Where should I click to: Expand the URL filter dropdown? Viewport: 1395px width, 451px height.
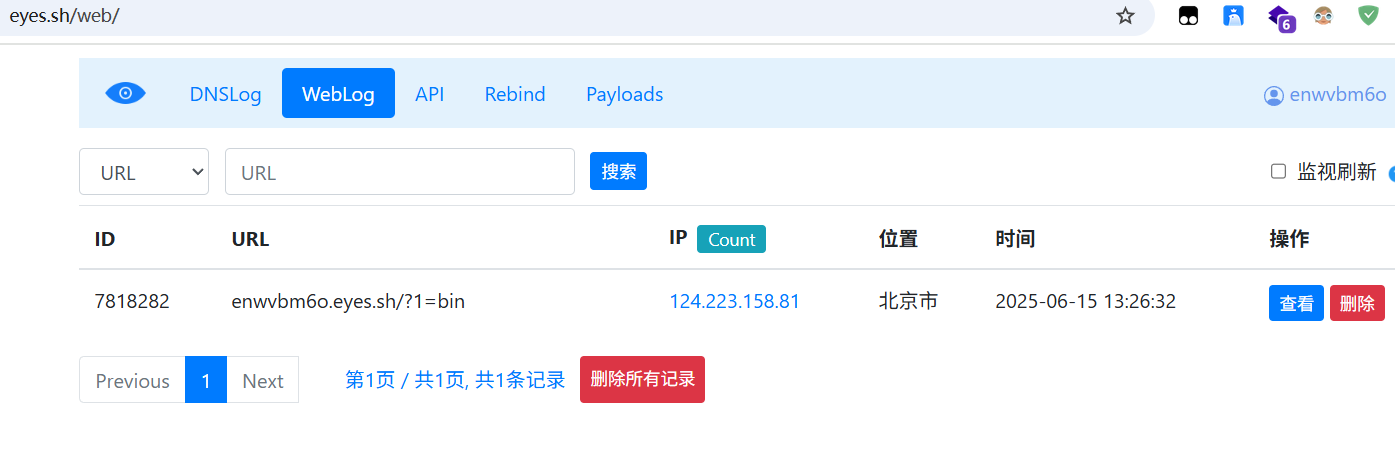144,172
